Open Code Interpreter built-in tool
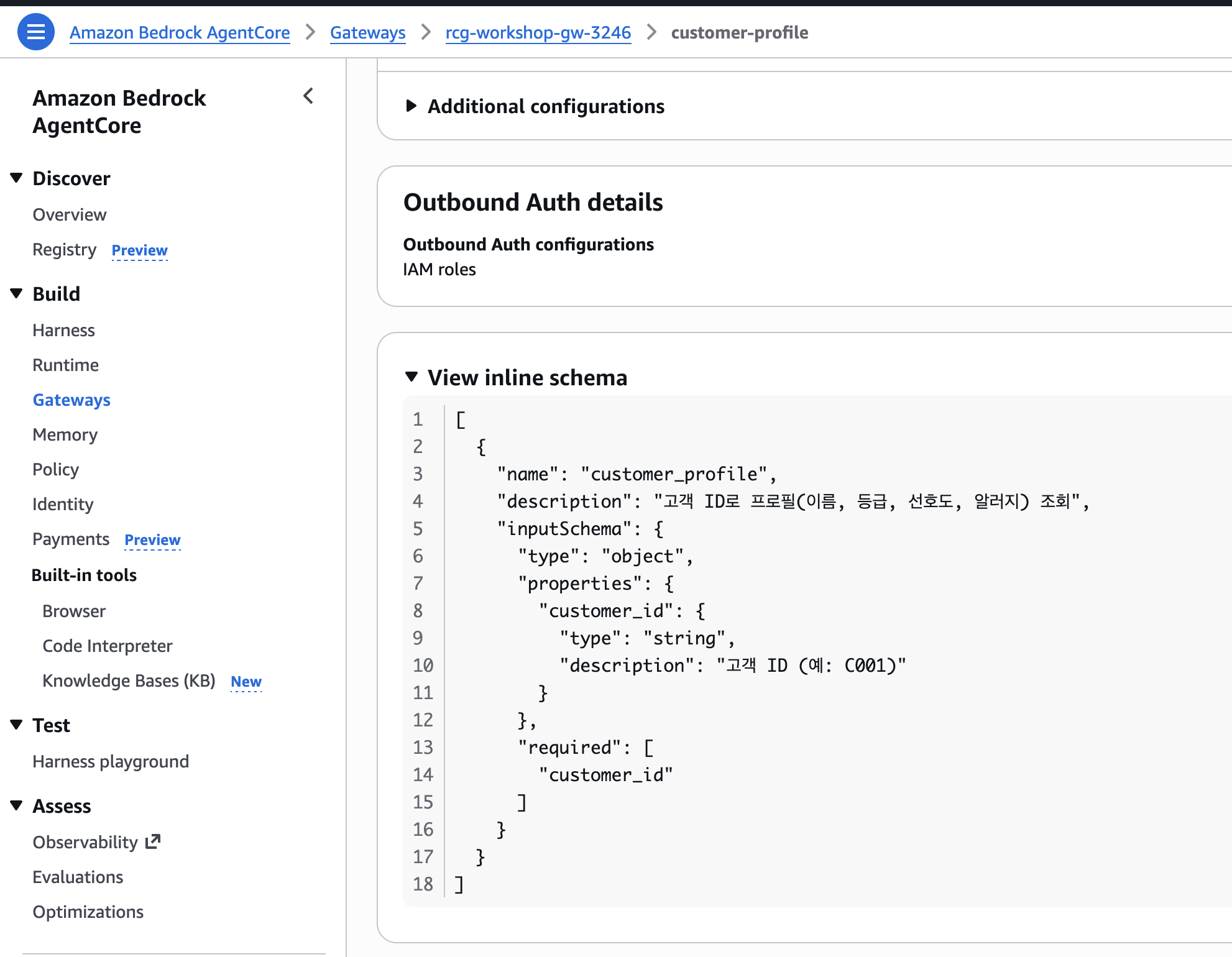The width and height of the screenshot is (1232, 957). click(108, 646)
